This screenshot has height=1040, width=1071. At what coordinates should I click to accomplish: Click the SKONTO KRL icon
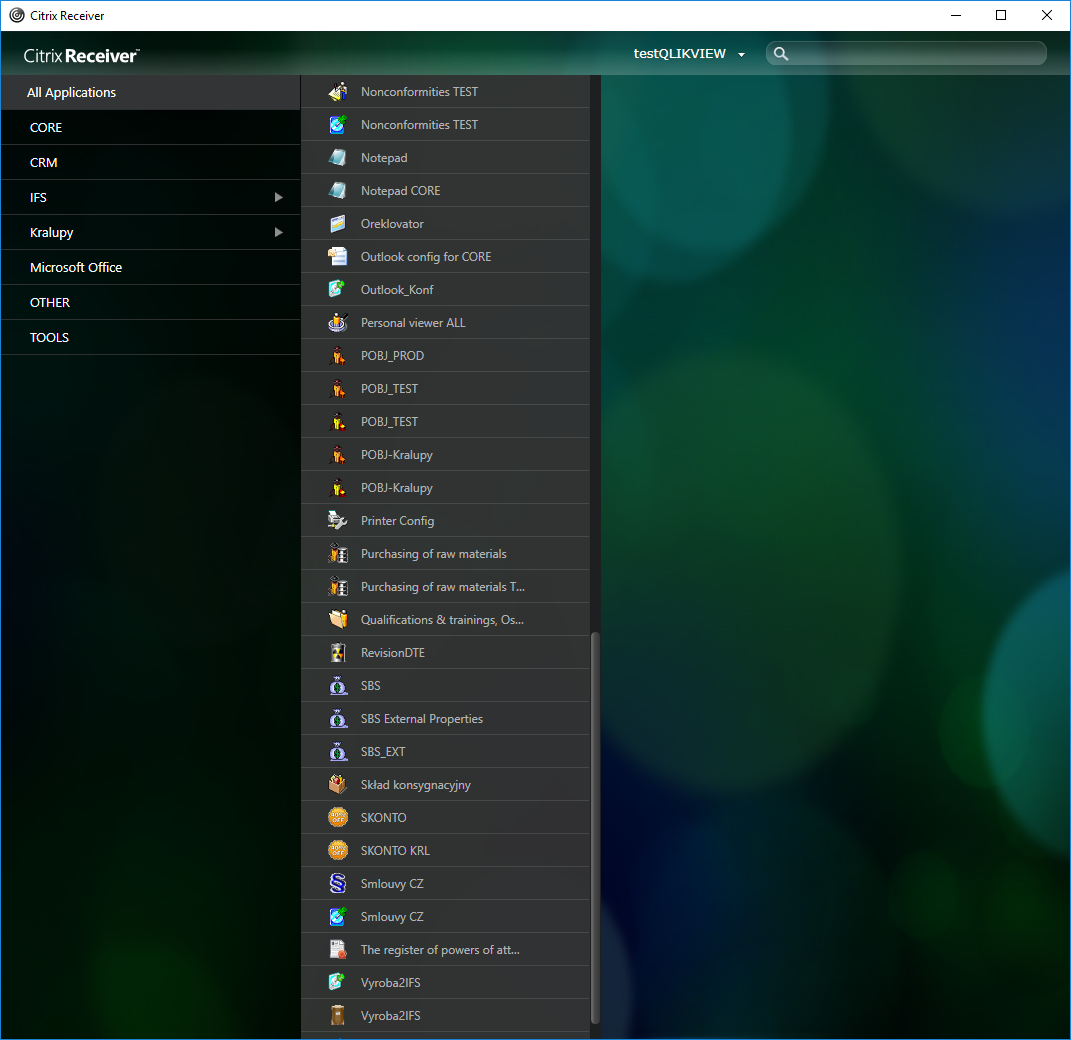337,851
